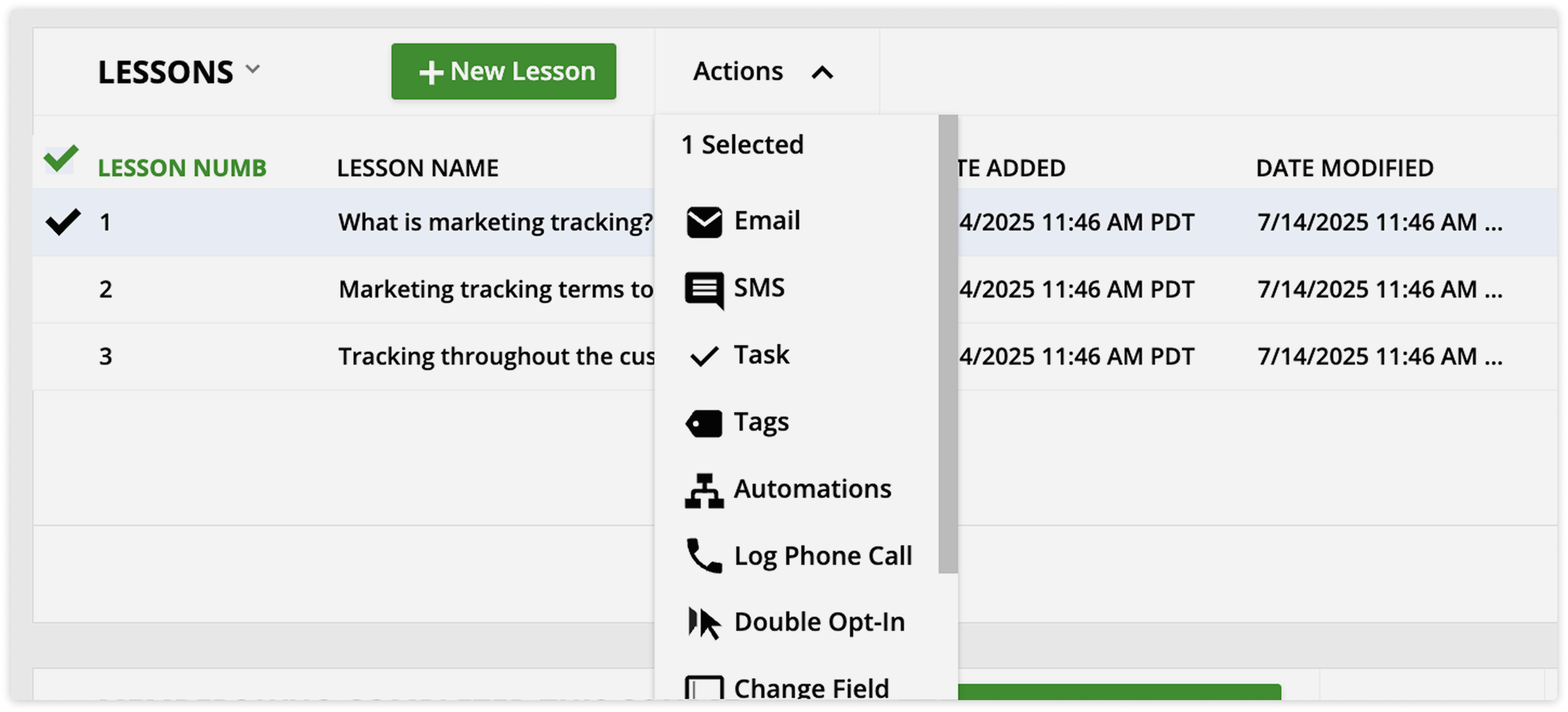Uncheck the checkbox for lesson 1
Screen dimensions: 1568x712
coord(63,222)
